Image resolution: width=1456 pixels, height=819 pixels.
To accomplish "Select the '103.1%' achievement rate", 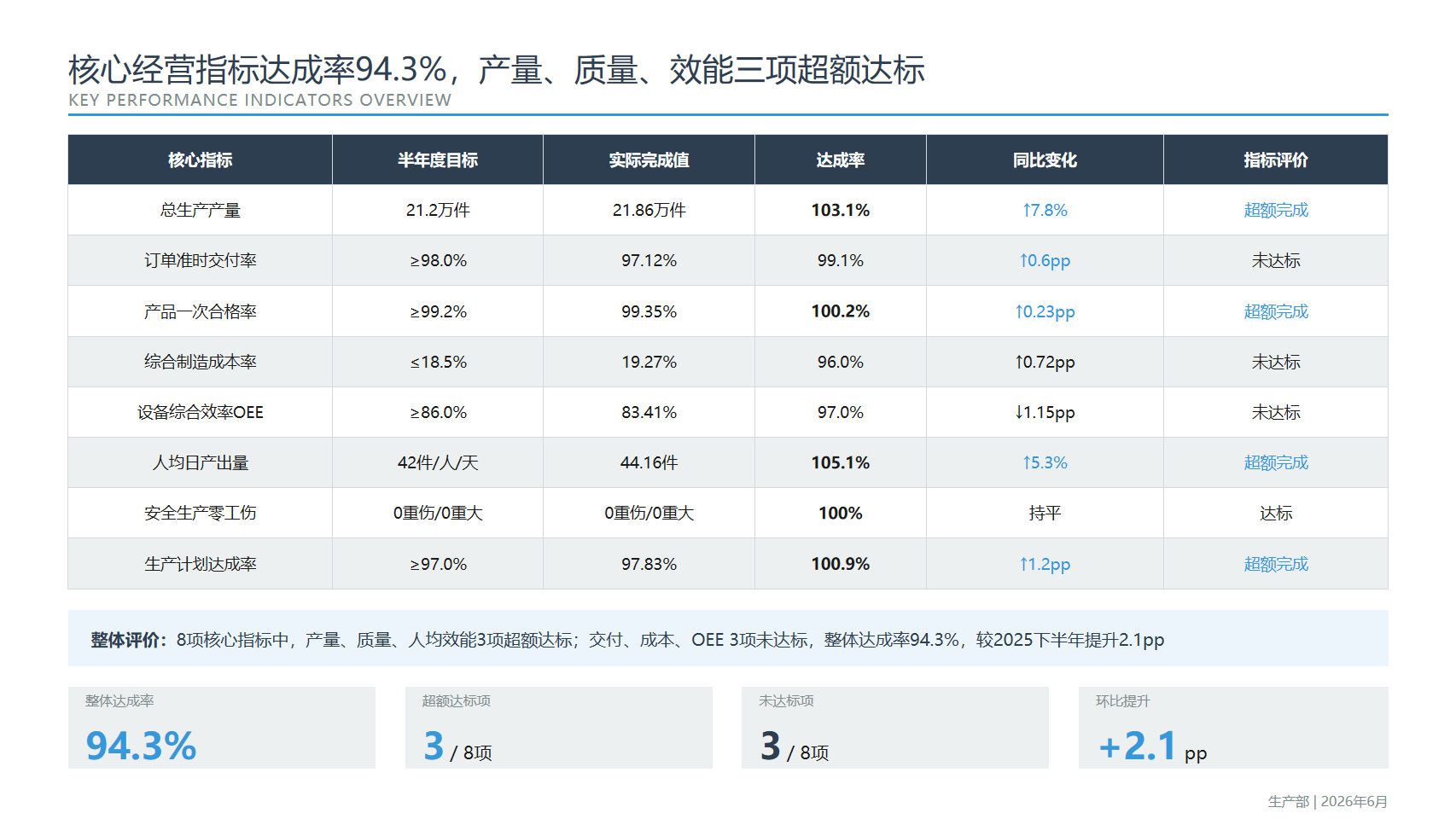I will click(841, 210).
